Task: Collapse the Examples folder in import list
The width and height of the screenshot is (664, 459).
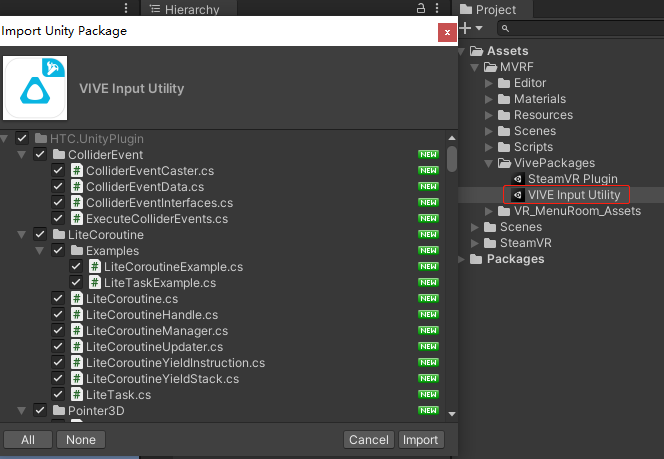Action: [39, 251]
